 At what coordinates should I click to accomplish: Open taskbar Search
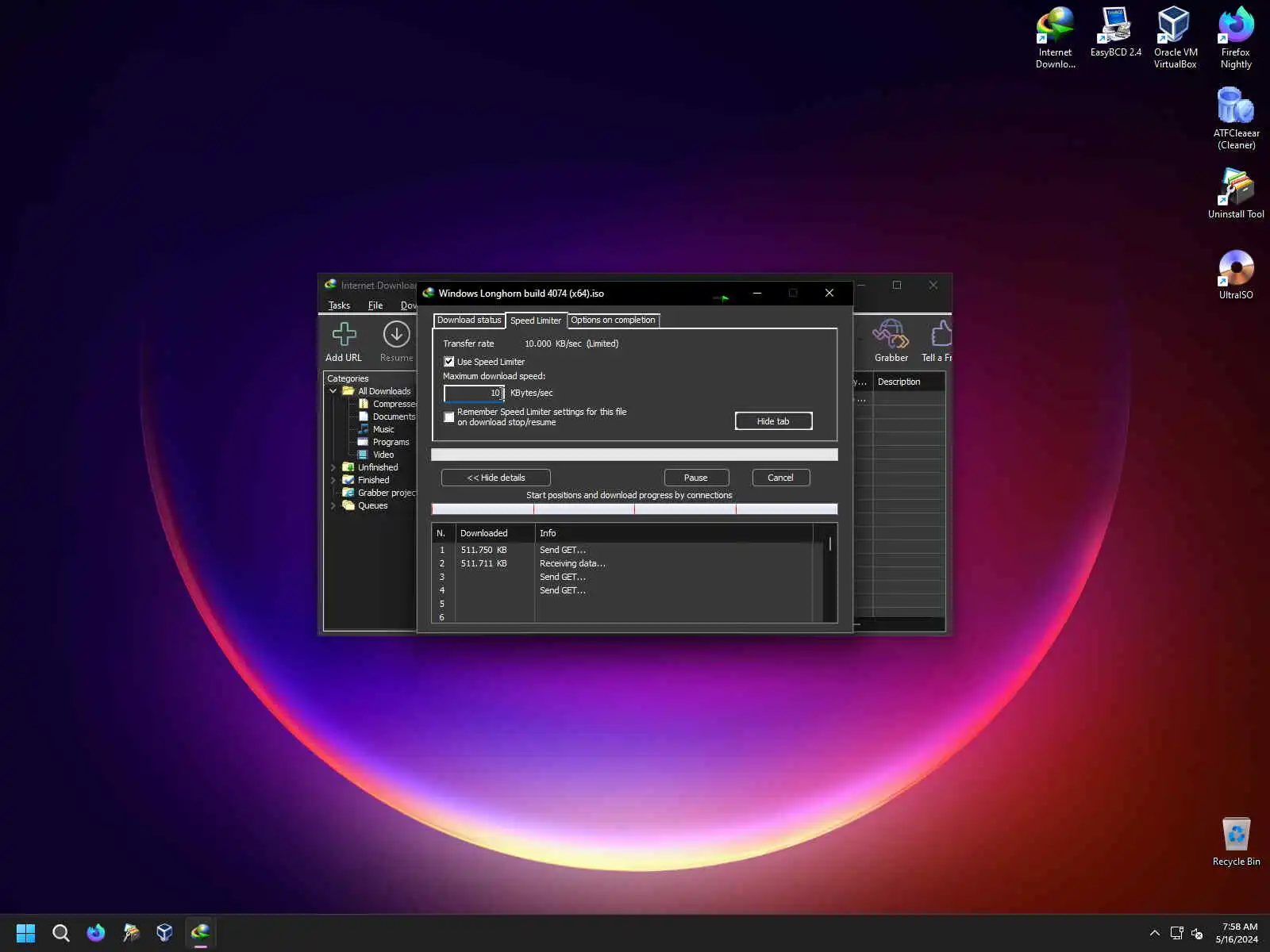click(x=61, y=933)
